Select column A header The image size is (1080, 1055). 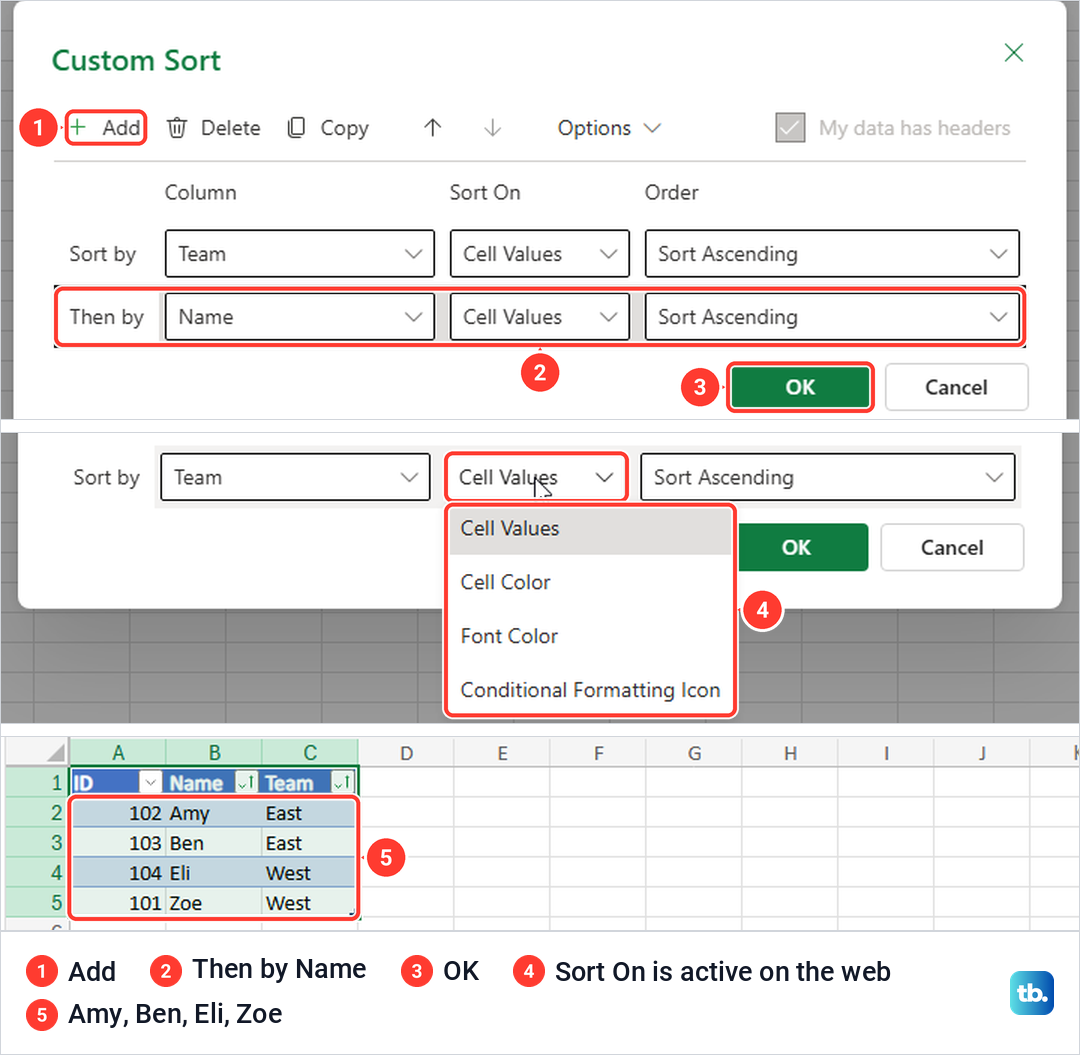[x=118, y=753]
